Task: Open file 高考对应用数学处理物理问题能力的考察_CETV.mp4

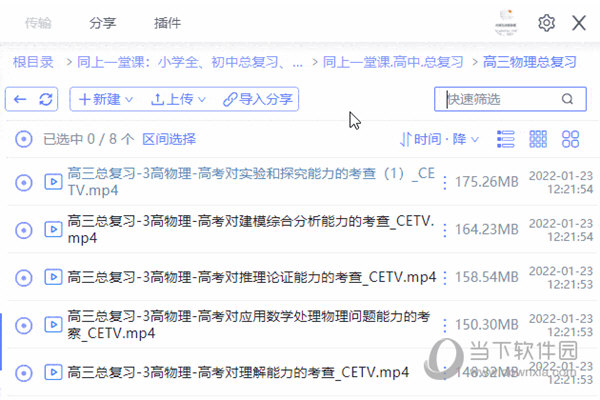Action: (249, 325)
